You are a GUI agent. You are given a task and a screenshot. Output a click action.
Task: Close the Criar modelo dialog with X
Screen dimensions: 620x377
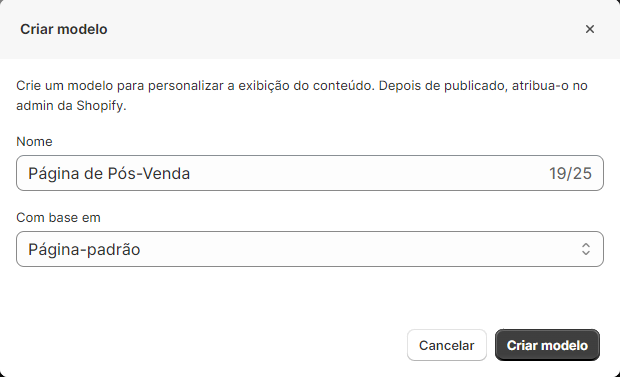click(590, 29)
